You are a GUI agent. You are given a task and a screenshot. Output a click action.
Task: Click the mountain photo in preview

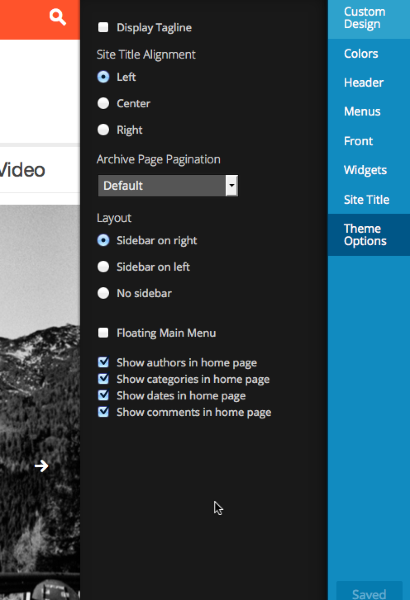pos(40,402)
